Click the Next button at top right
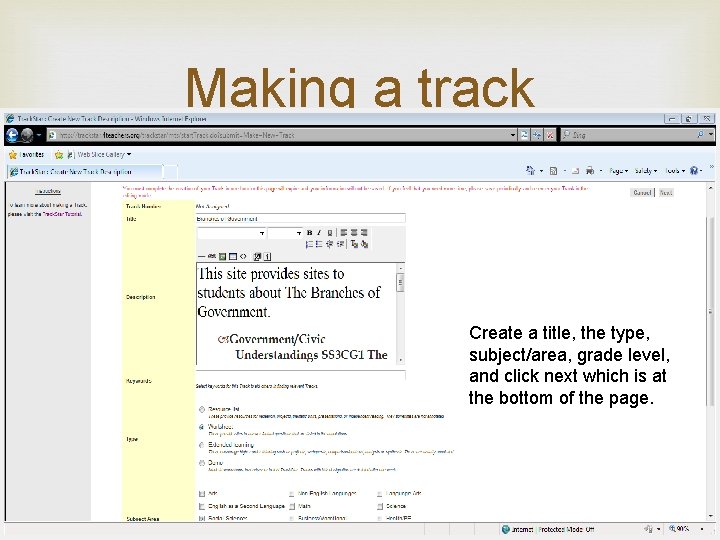720x540 pixels. point(666,193)
